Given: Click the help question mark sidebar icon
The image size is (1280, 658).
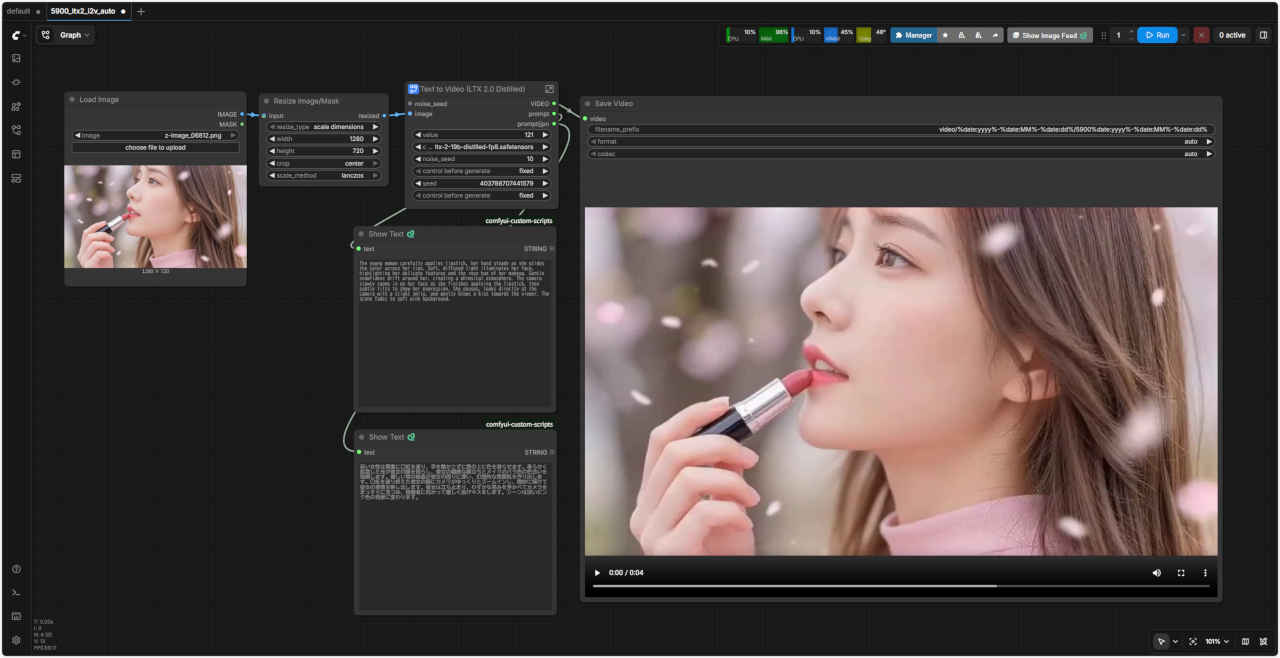Looking at the screenshot, I should tap(16, 569).
